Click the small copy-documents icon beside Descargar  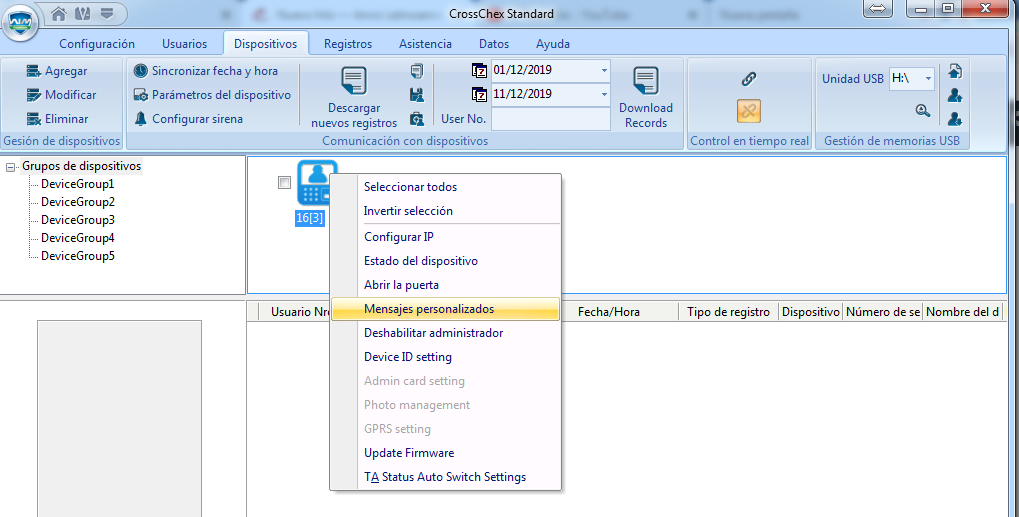417,71
